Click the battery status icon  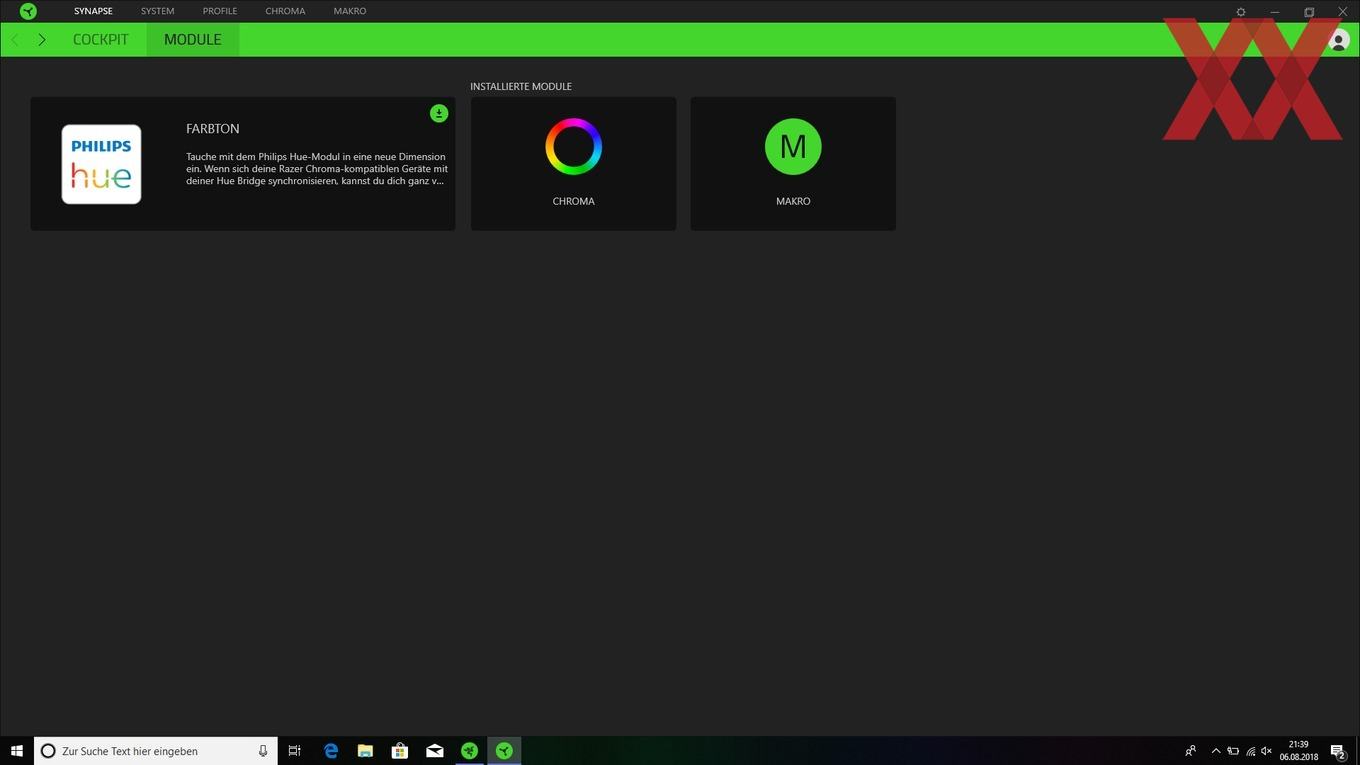pyautogui.click(x=1233, y=751)
